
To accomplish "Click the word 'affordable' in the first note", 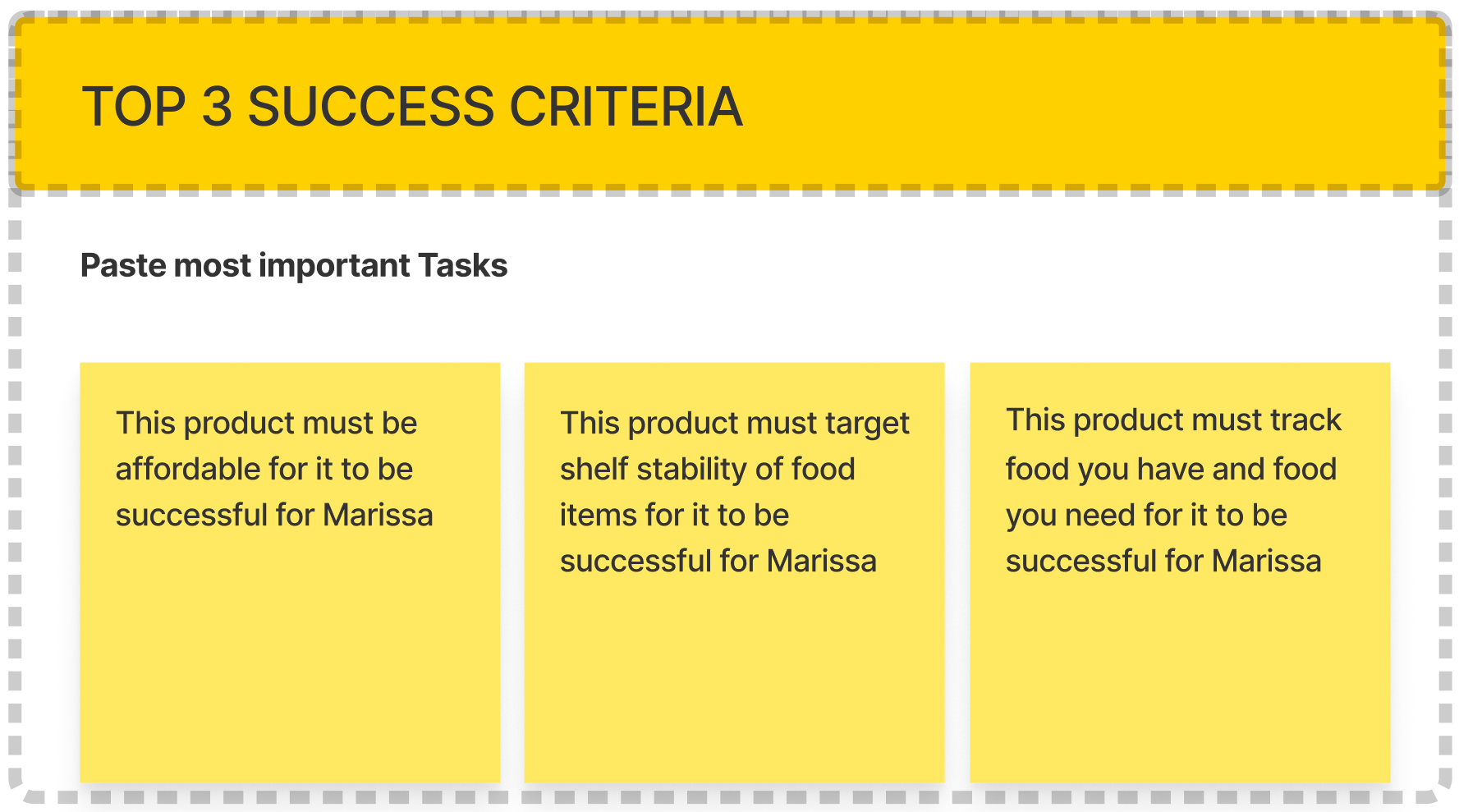I will (x=188, y=469).
